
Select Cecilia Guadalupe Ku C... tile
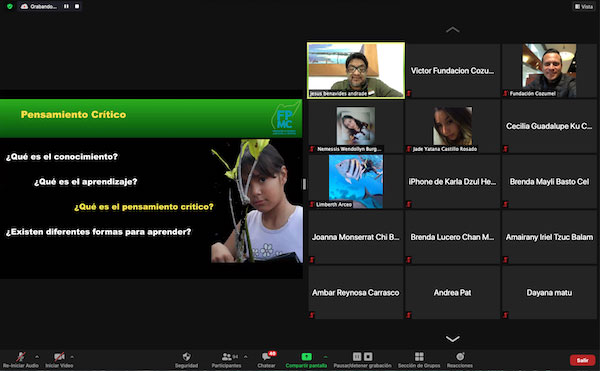pyautogui.click(x=549, y=126)
